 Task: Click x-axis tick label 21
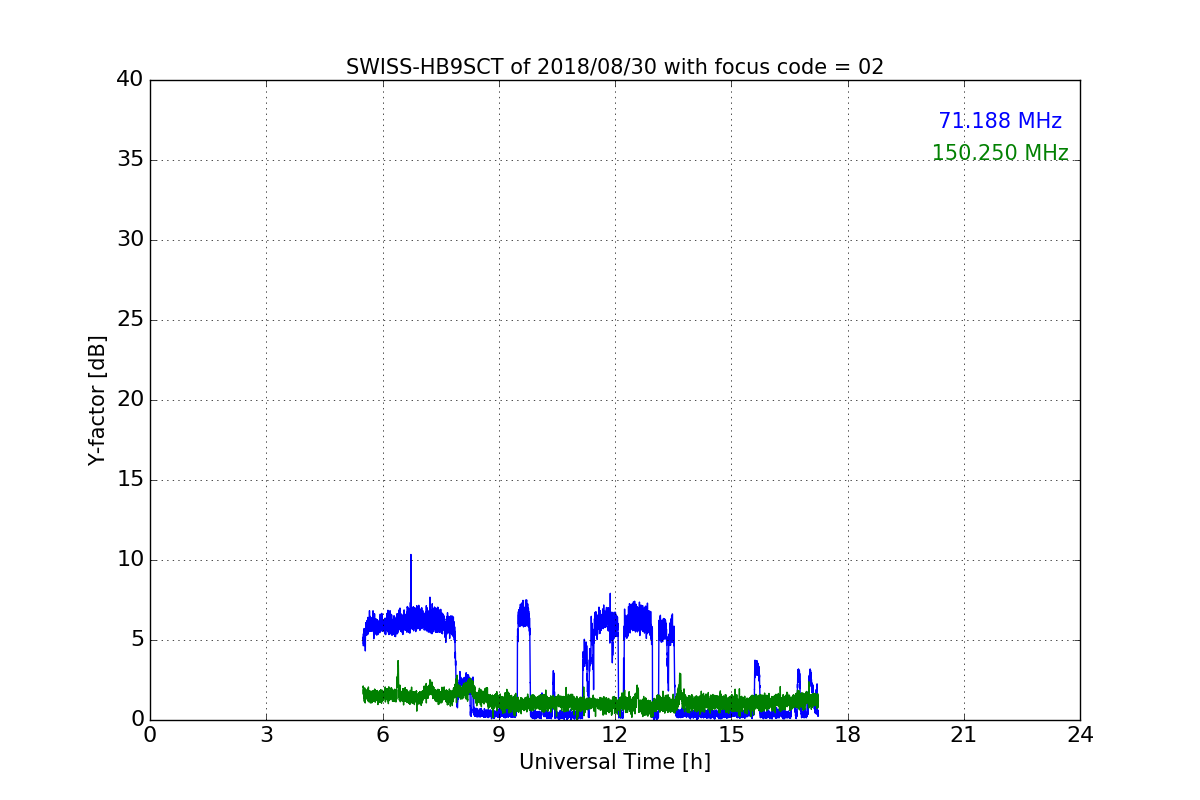(x=964, y=734)
